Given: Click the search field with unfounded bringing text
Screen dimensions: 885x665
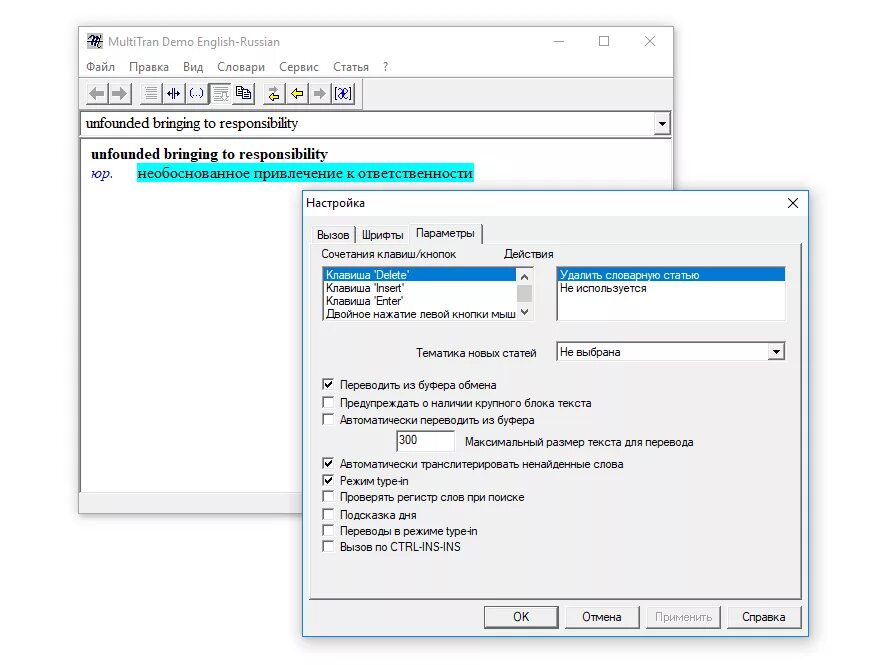Looking at the screenshot, I should (x=368, y=124).
